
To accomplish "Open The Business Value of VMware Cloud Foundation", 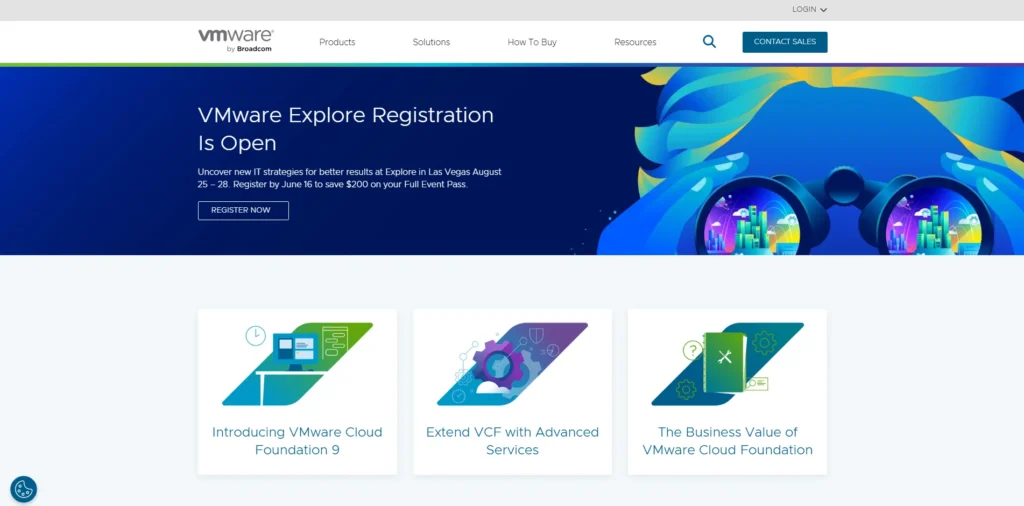I will [728, 441].
